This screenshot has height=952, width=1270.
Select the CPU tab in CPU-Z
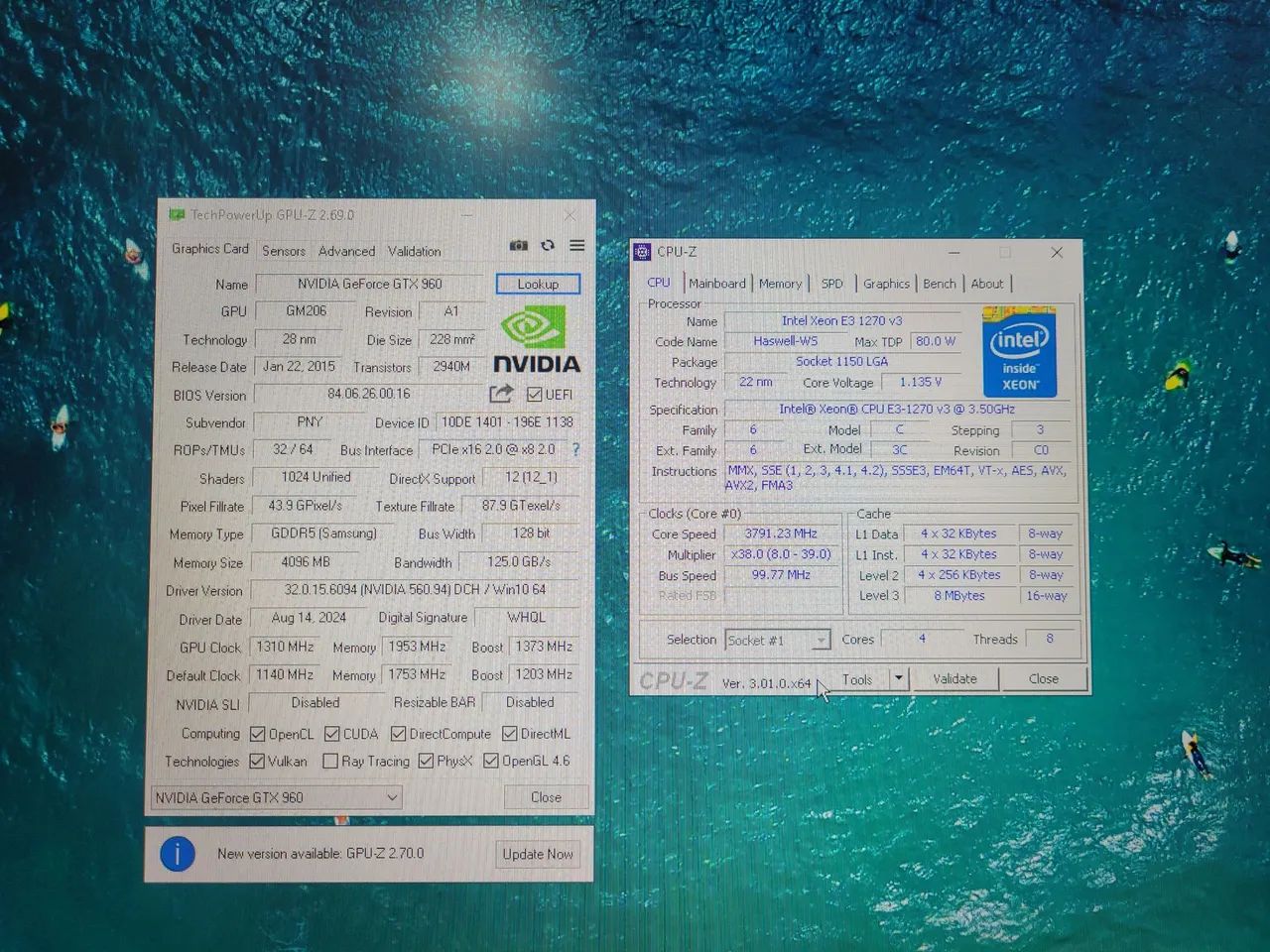point(659,283)
